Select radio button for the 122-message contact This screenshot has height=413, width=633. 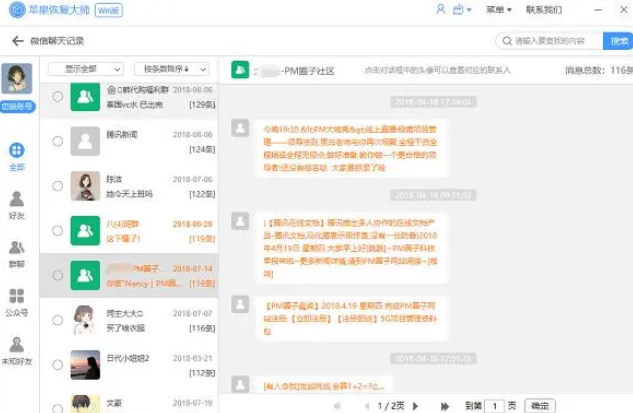tap(58, 186)
